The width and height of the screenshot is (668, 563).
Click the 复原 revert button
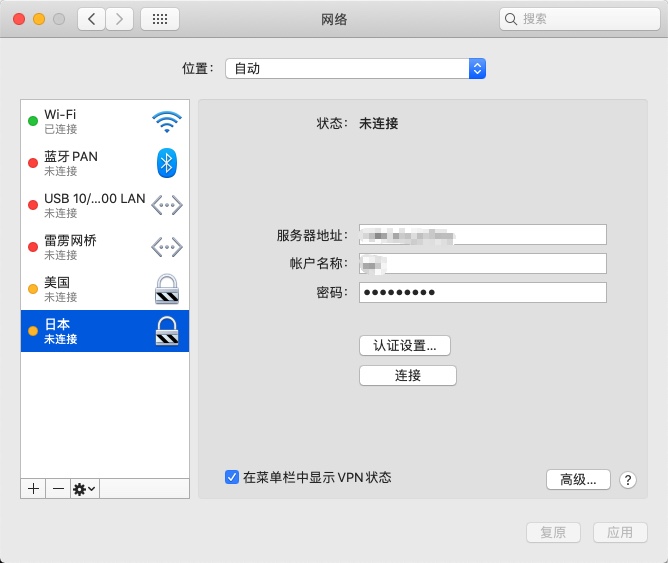(x=553, y=532)
